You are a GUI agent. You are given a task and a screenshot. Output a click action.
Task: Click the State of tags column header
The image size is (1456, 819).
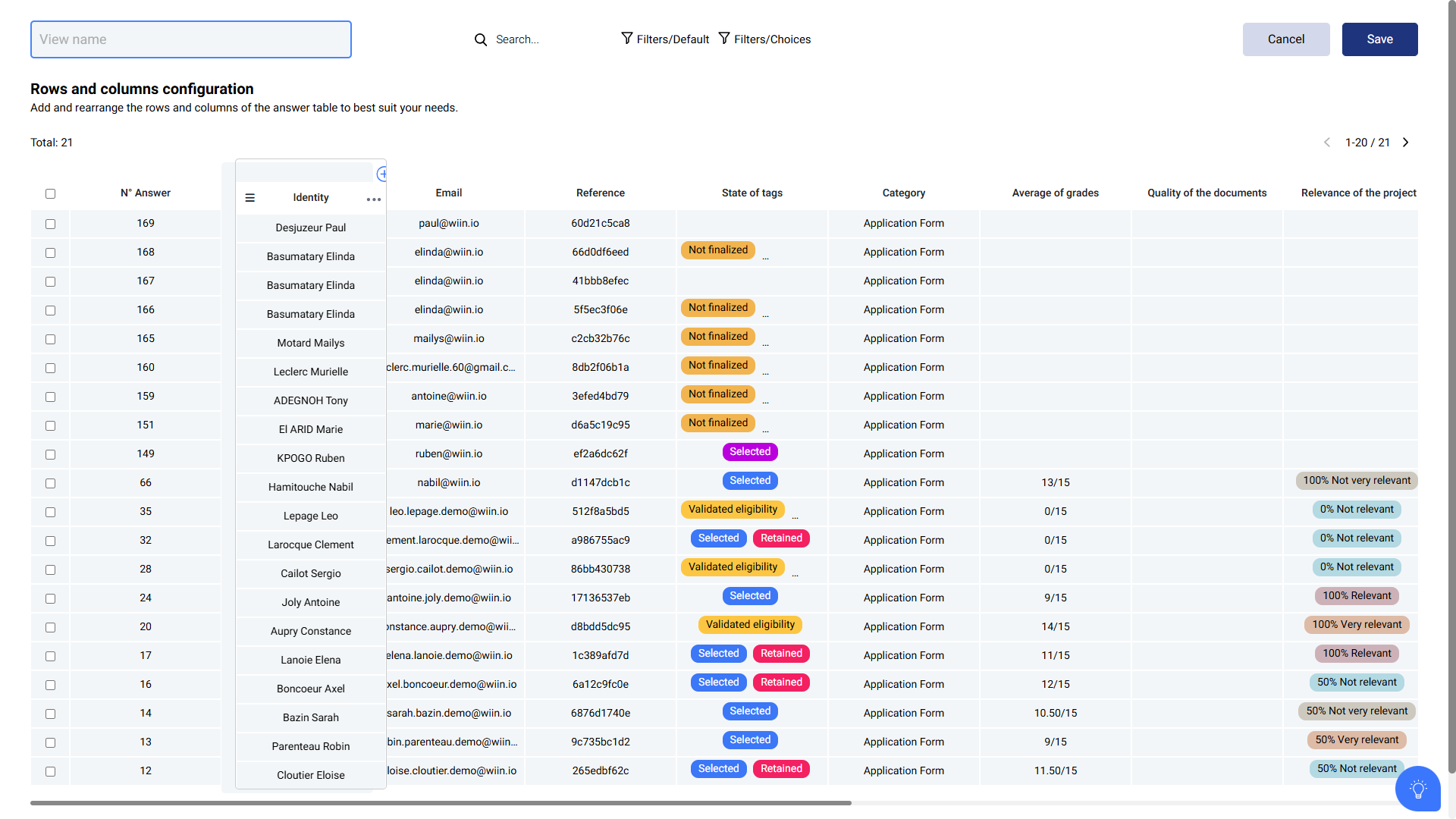[752, 193]
